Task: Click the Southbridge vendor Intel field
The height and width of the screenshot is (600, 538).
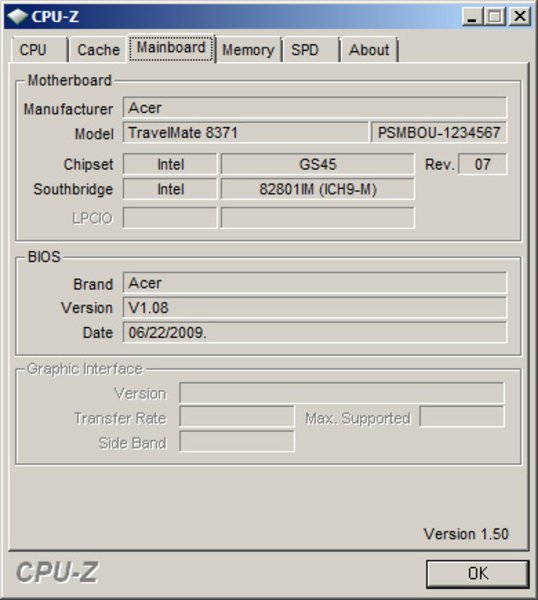Action: pos(170,189)
